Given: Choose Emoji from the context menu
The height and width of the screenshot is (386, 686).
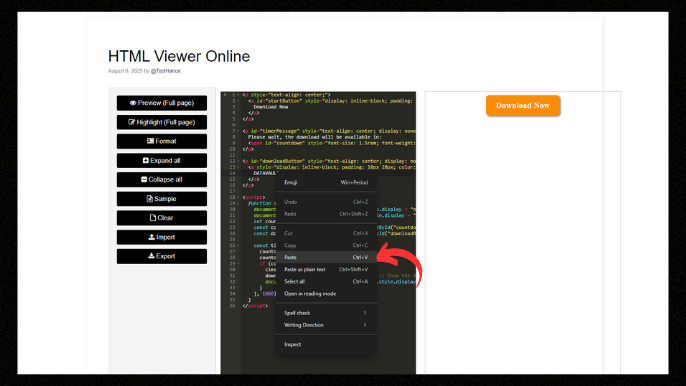Looking at the screenshot, I should [x=326, y=182].
